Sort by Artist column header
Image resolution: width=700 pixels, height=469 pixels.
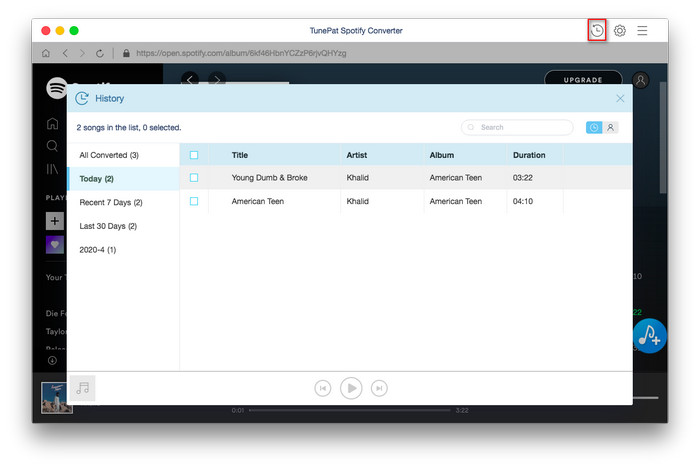pos(357,155)
